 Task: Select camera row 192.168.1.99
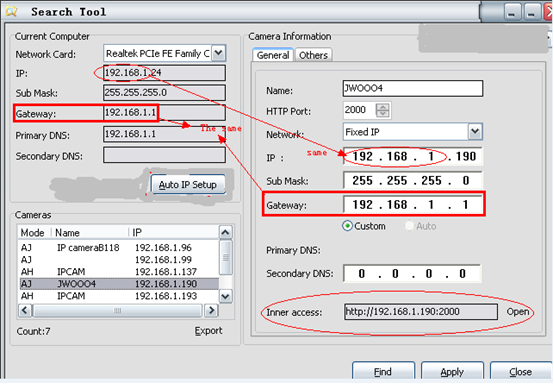pyautogui.click(x=119, y=260)
